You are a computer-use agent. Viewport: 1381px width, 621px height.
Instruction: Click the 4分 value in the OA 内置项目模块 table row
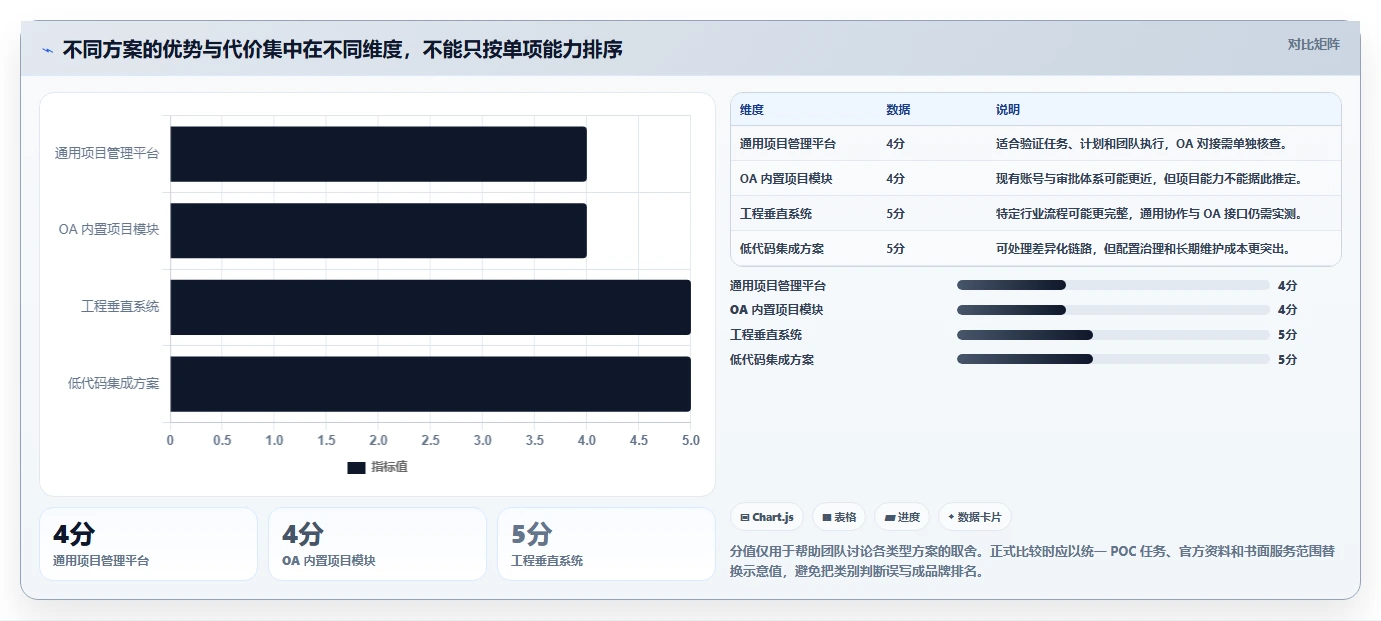[x=896, y=179]
